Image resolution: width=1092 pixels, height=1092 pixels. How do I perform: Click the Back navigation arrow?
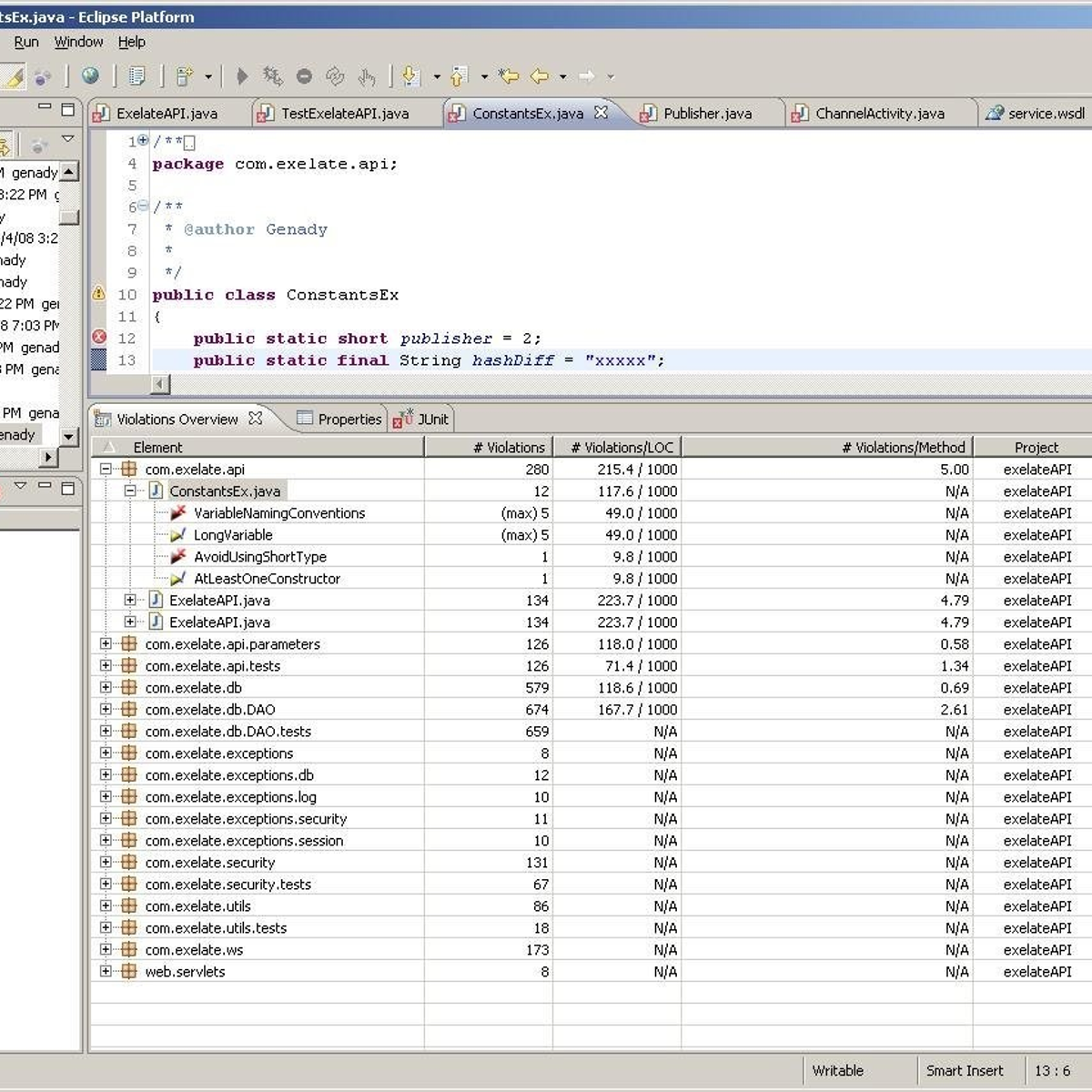pyautogui.click(x=540, y=76)
